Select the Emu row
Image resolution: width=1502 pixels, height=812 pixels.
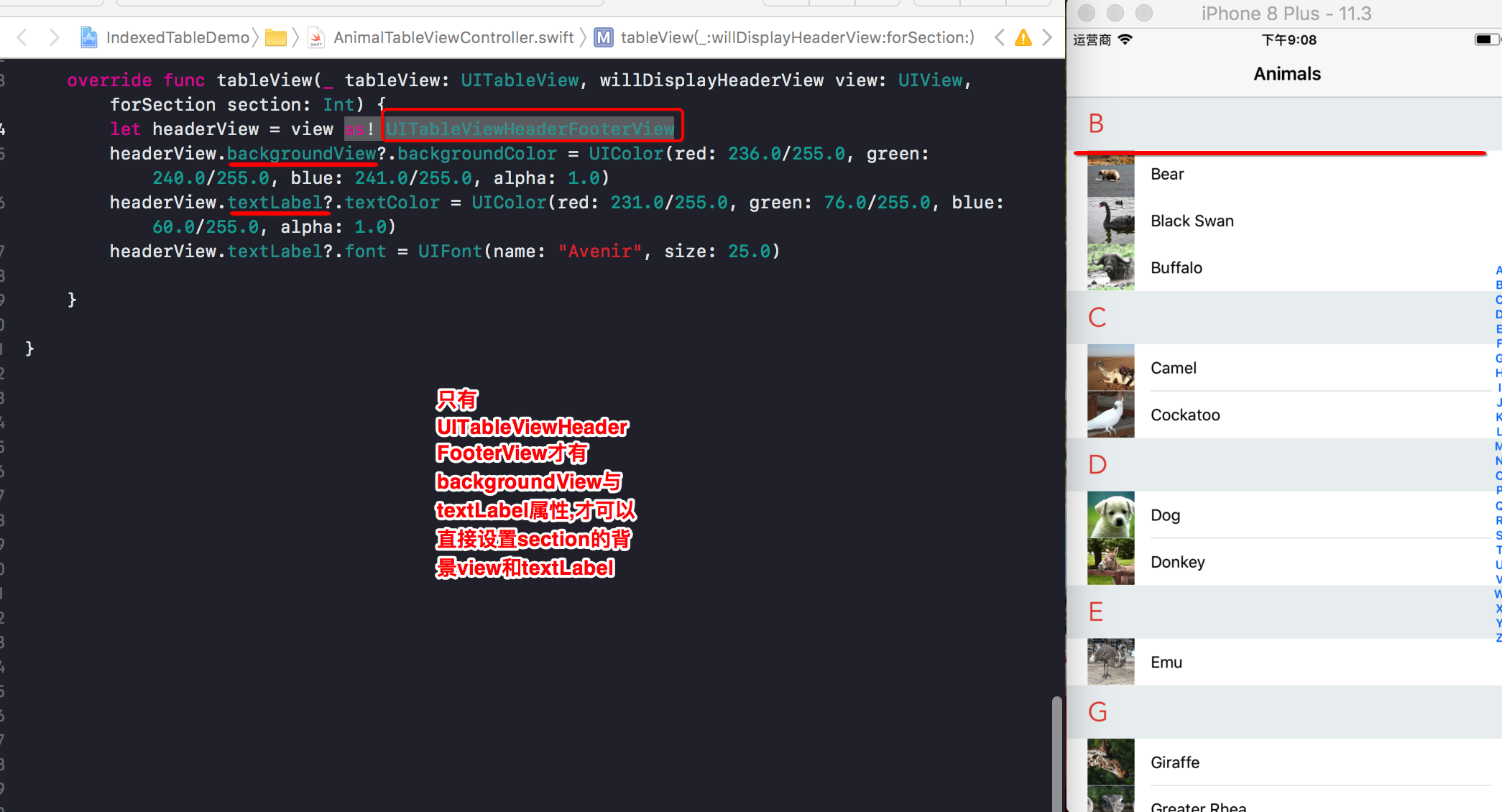click(x=1284, y=662)
